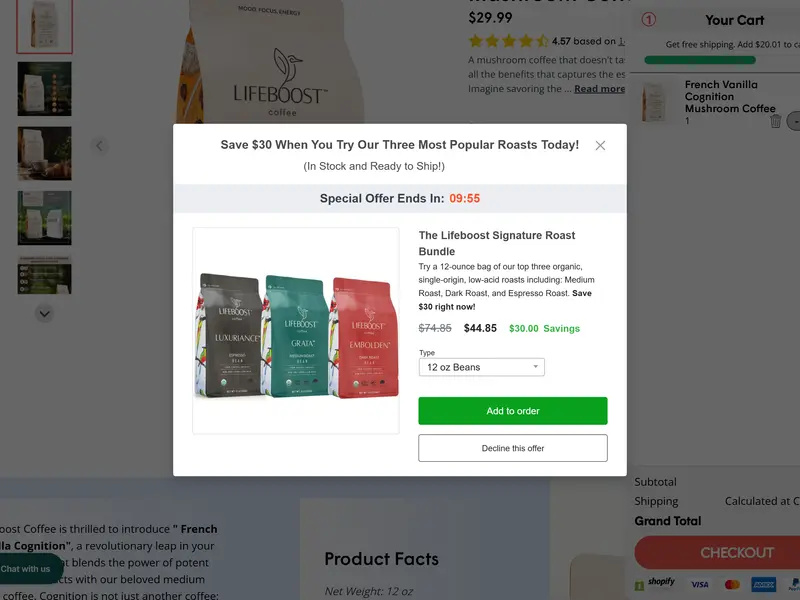
Task: Open the Chat with us widget
Action: click(x=26, y=569)
